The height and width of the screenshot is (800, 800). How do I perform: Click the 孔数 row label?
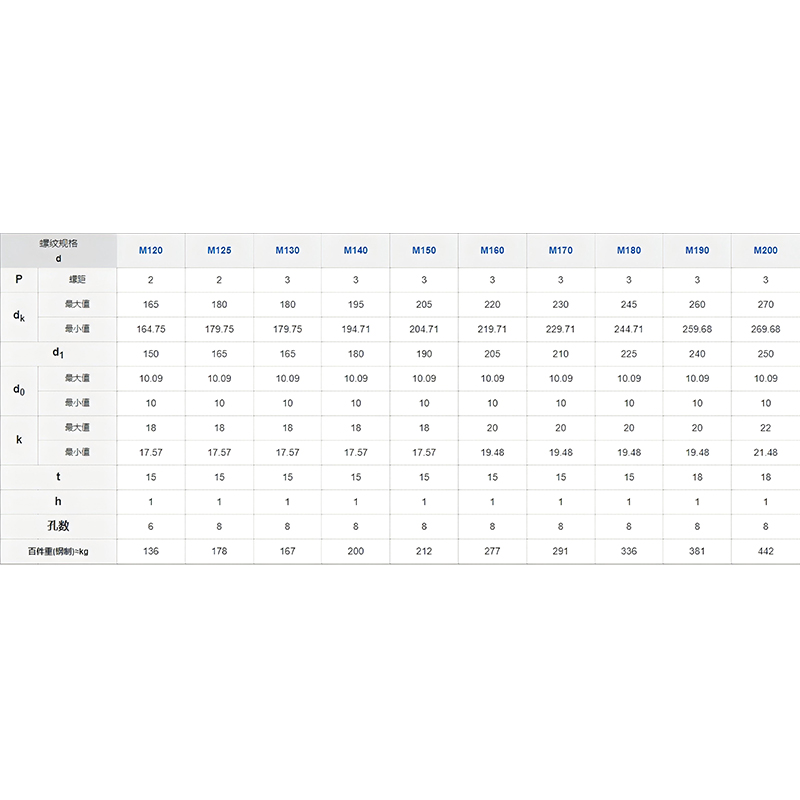point(58,526)
